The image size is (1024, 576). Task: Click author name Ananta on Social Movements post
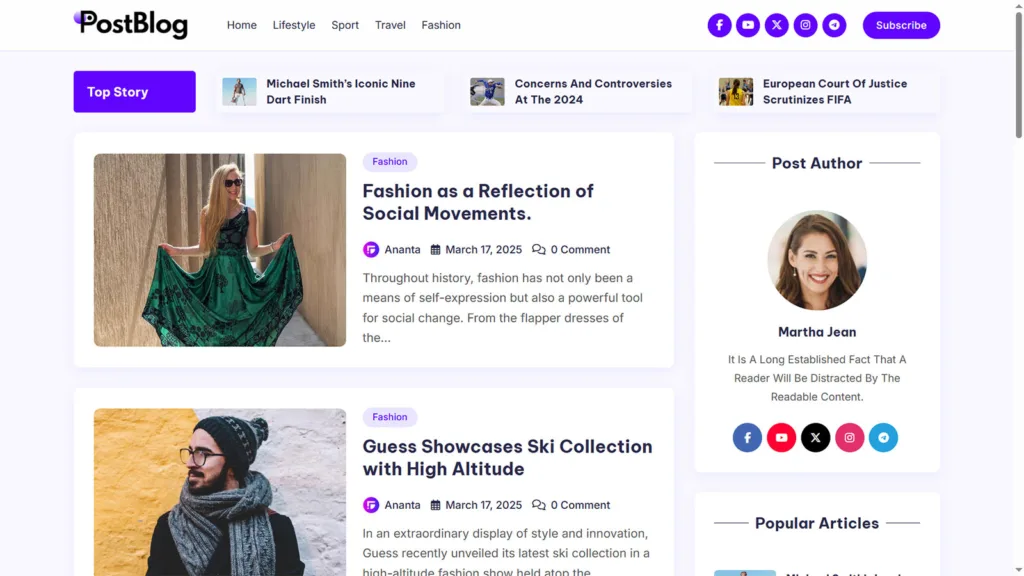click(402, 249)
